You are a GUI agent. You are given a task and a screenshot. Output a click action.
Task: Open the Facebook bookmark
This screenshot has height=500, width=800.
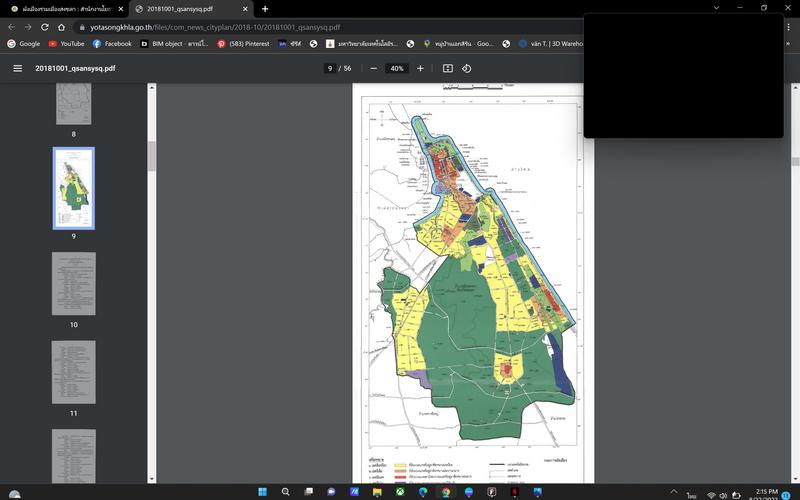coord(112,44)
